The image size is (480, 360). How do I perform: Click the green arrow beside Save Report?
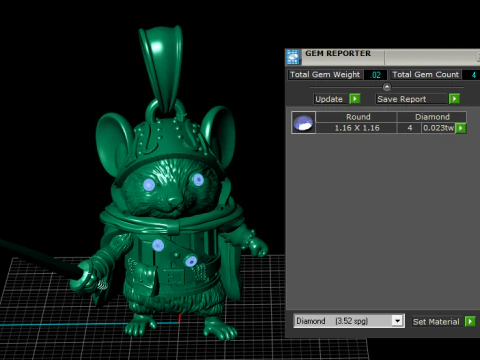tap(454, 99)
